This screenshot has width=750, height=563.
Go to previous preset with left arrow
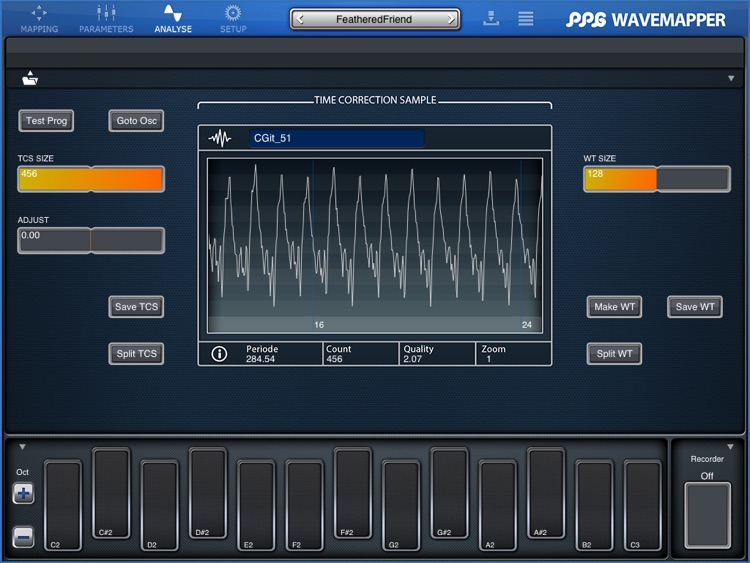coord(300,19)
